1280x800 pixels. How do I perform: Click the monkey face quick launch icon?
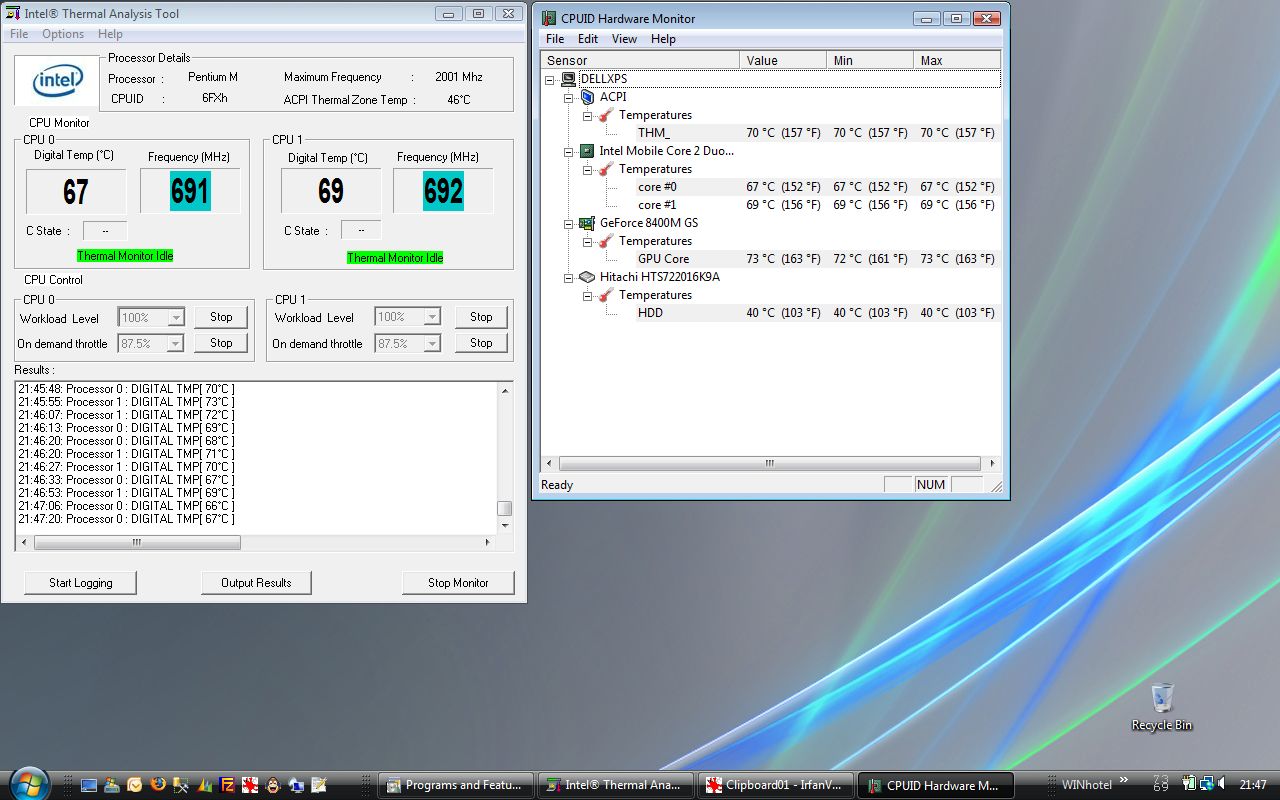(x=273, y=785)
